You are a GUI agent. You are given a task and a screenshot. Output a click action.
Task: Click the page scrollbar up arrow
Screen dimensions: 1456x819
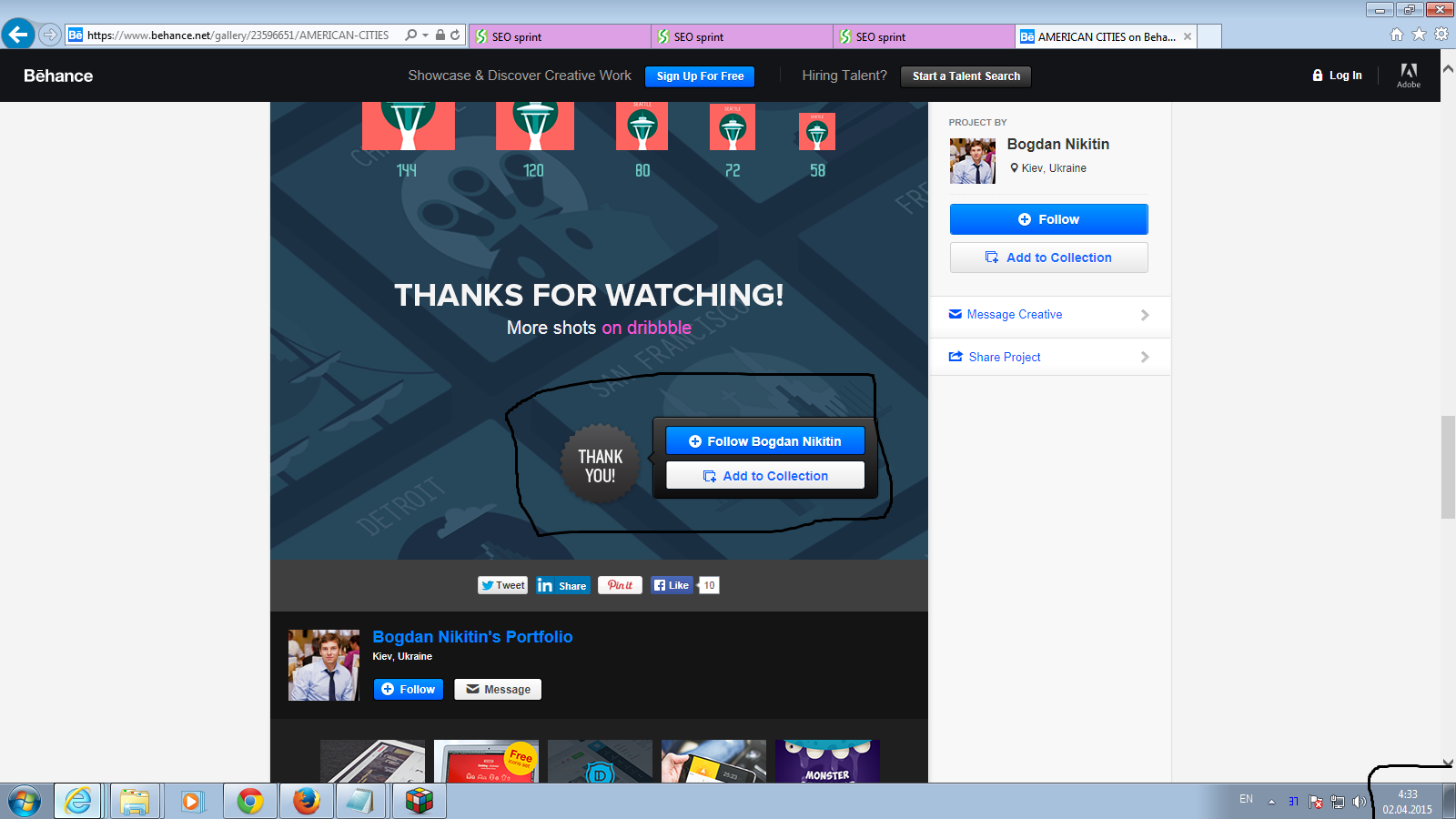click(1448, 68)
